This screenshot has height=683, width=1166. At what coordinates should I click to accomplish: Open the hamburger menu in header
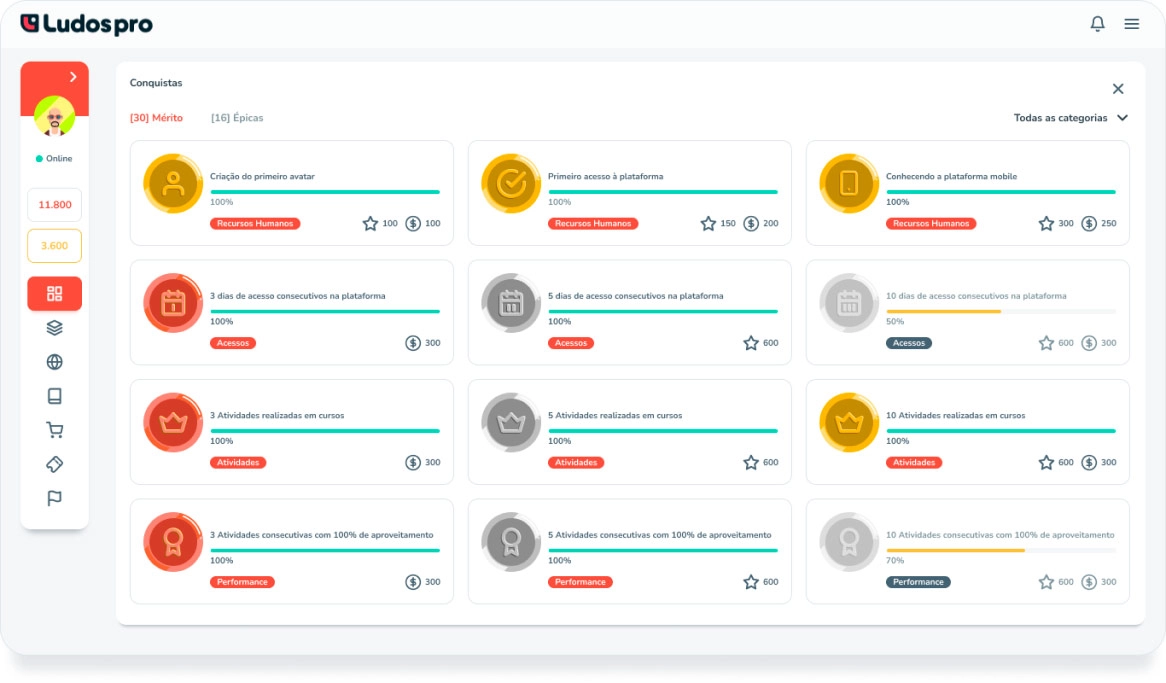click(x=1131, y=24)
